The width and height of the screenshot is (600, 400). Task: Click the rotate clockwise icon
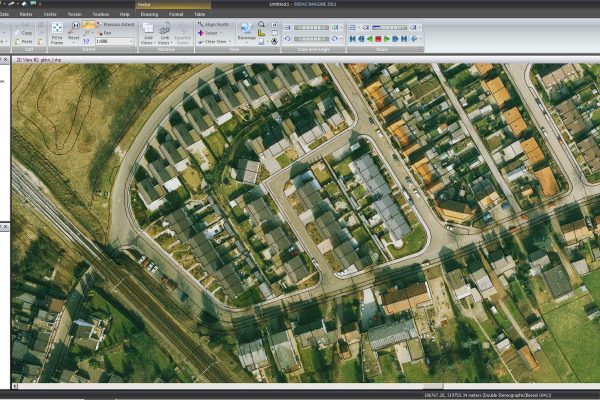pos(335,39)
